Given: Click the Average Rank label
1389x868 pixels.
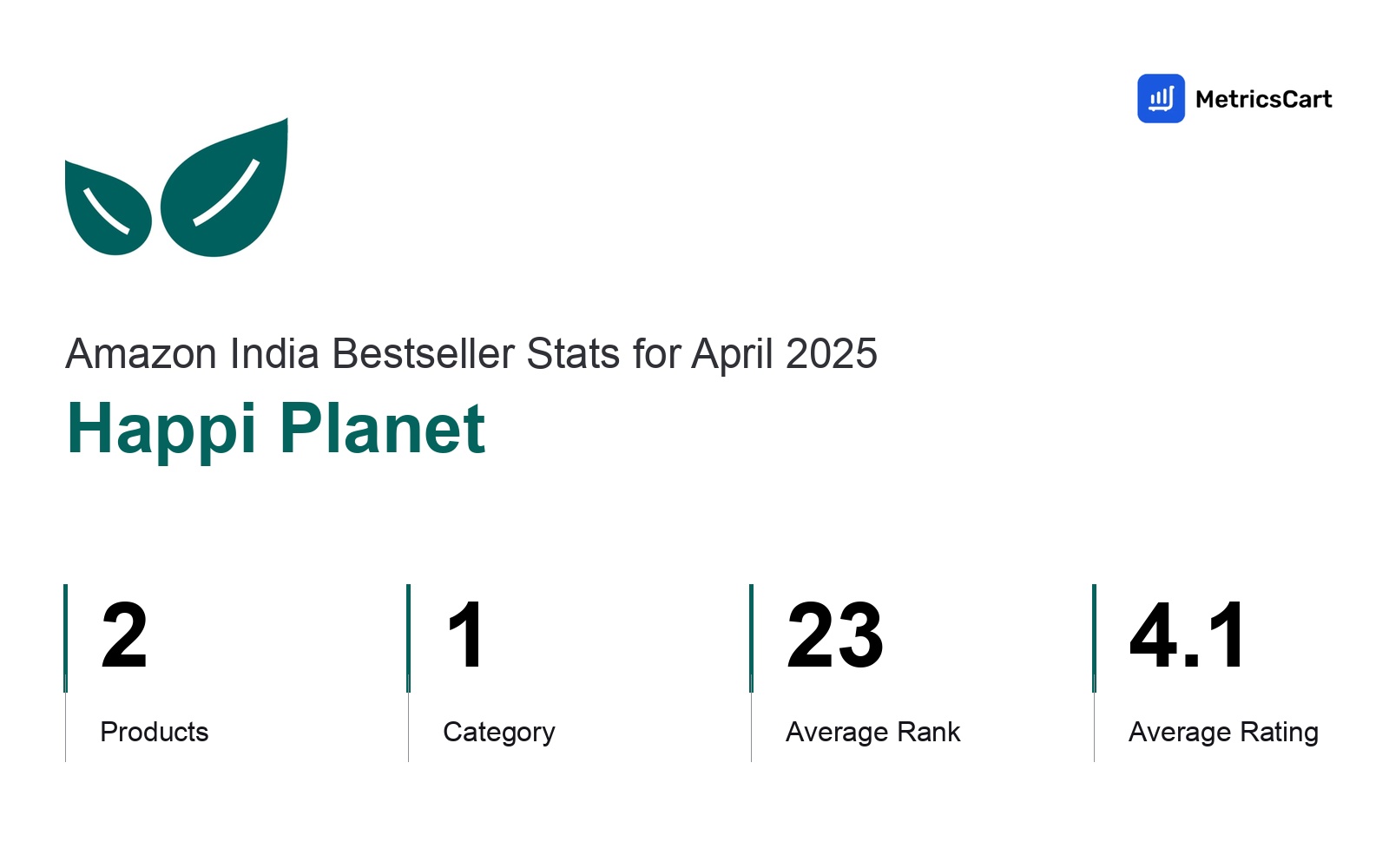Looking at the screenshot, I should coord(873,733).
